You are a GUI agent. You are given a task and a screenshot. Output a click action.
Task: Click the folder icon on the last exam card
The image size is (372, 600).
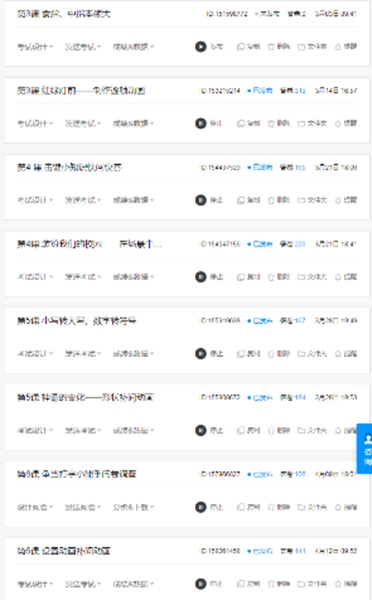(x=302, y=584)
